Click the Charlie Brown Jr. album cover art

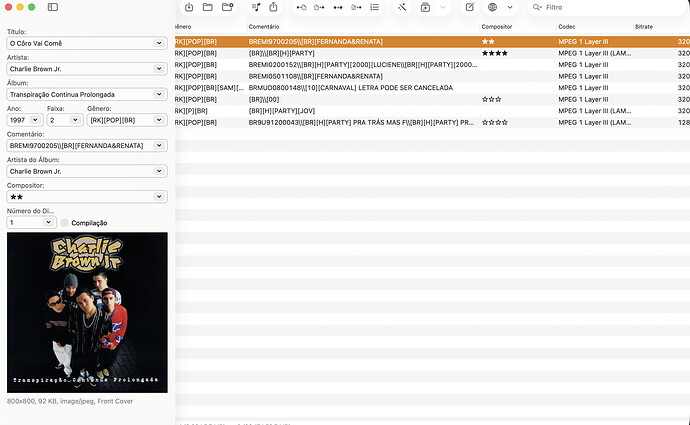(87, 312)
